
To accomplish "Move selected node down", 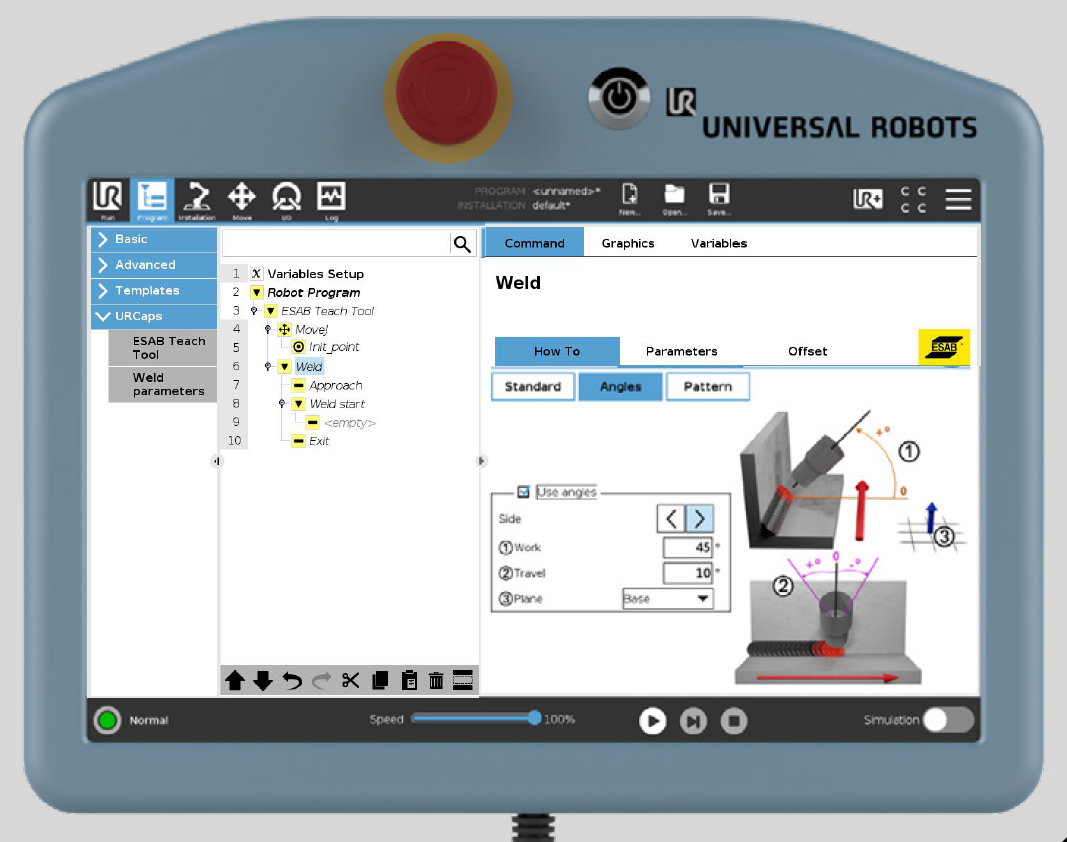I will 263,680.
